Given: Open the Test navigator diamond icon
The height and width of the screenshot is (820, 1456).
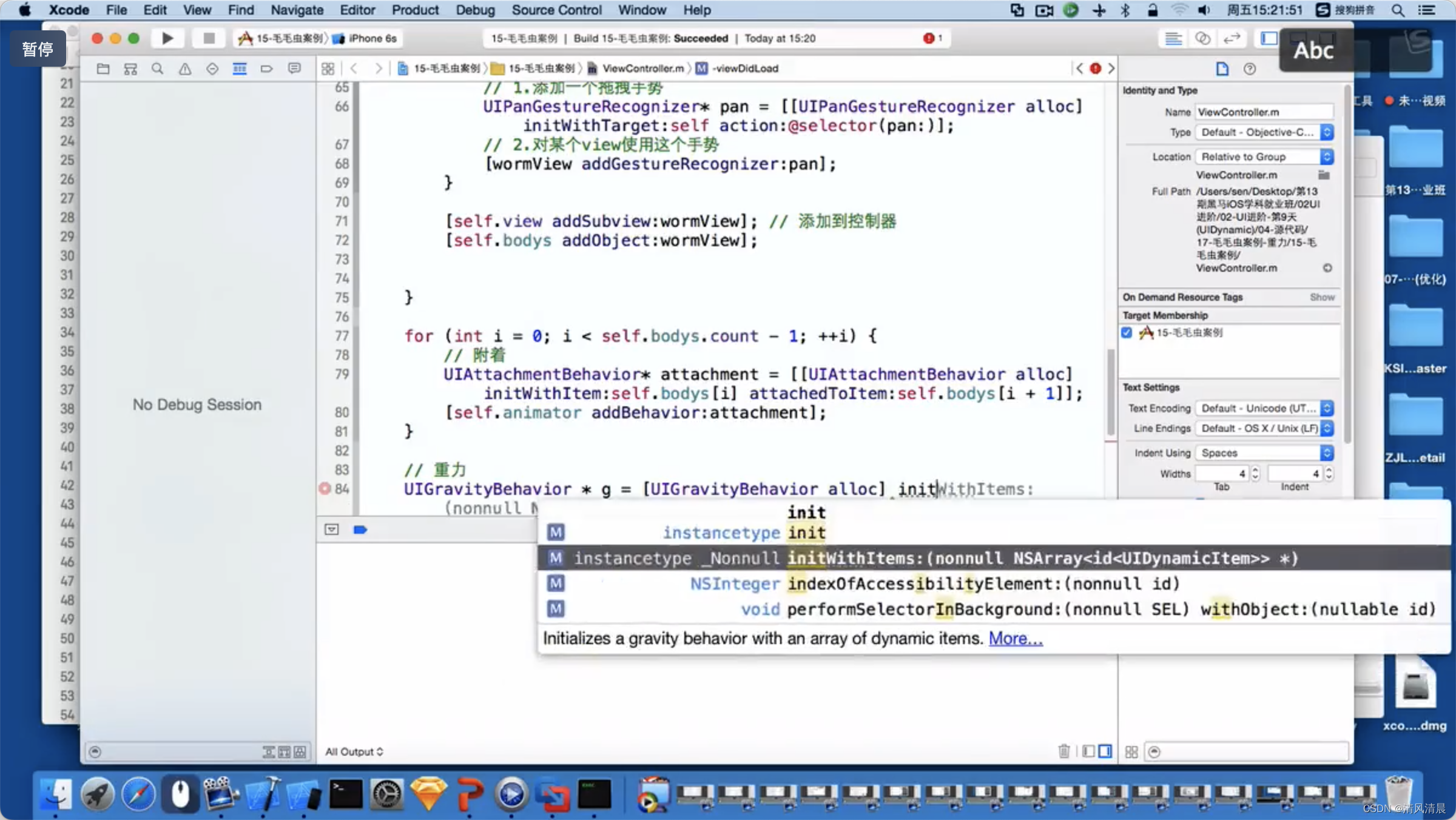Looking at the screenshot, I should [x=212, y=69].
